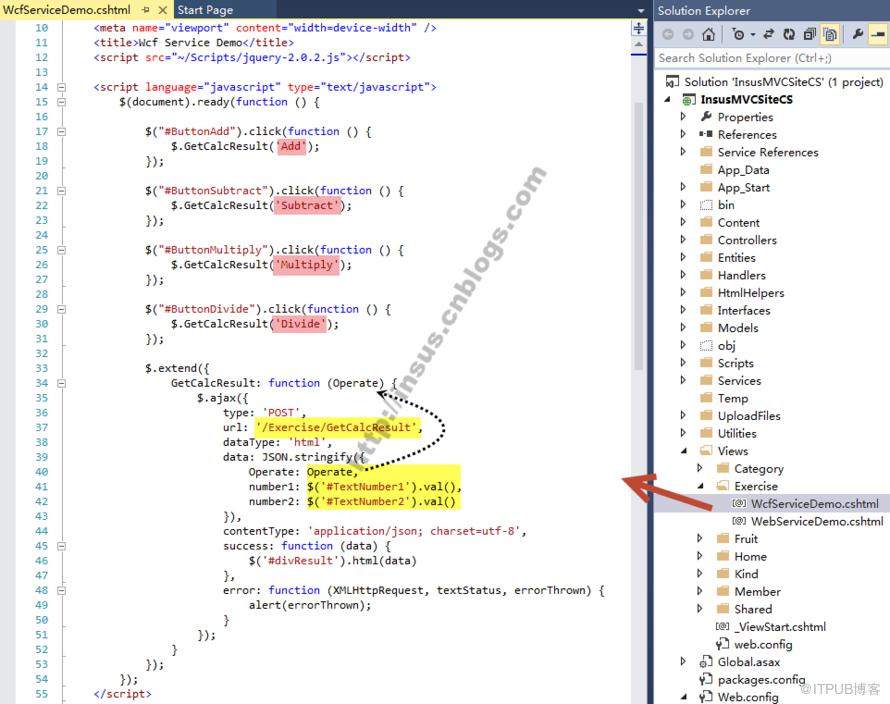
Task: Click the Home icon in Solution Explorer toolbar
Action: coord(708,35)
